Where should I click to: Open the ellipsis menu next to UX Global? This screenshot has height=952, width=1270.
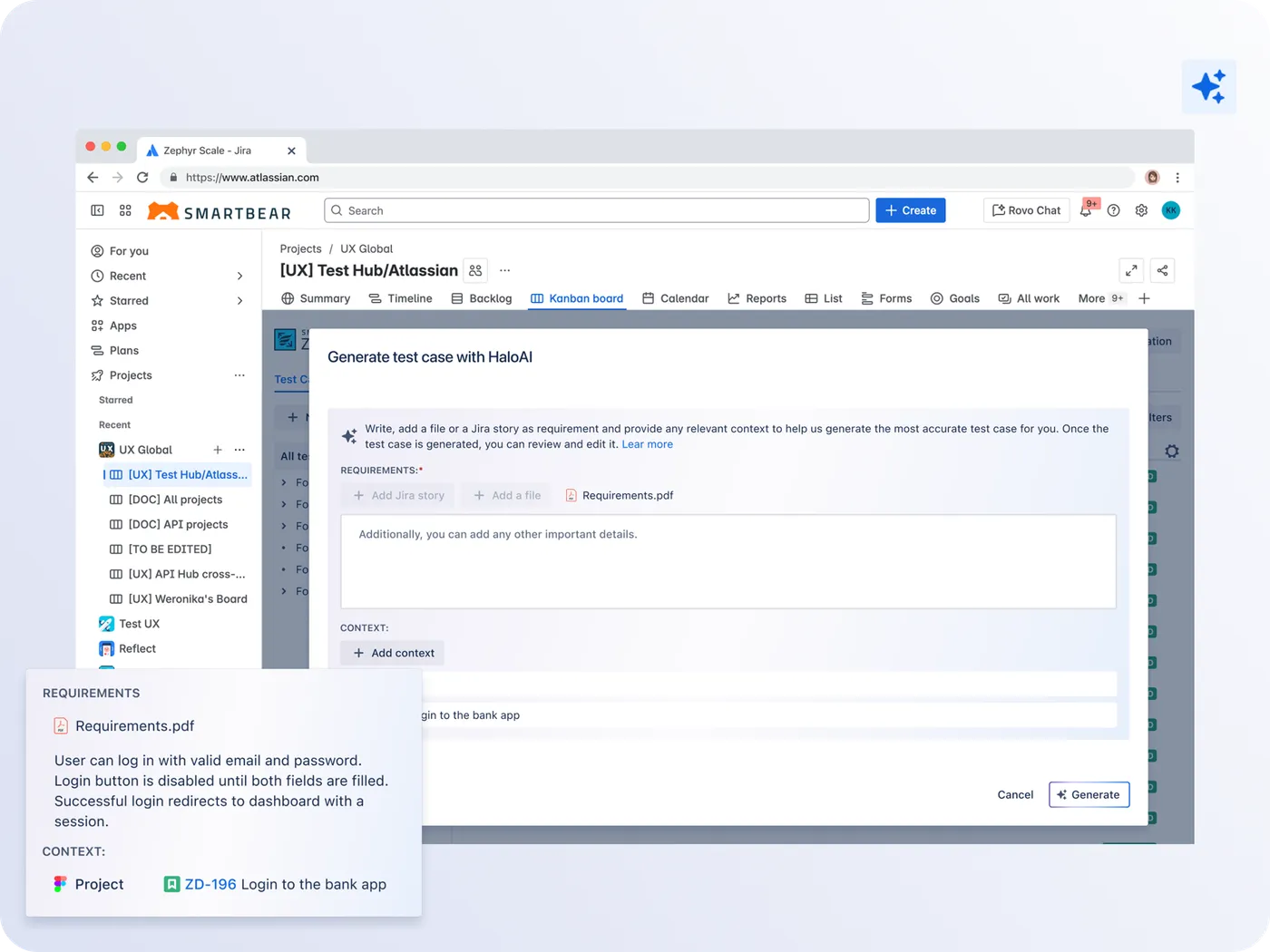click(x=239, y=450)
